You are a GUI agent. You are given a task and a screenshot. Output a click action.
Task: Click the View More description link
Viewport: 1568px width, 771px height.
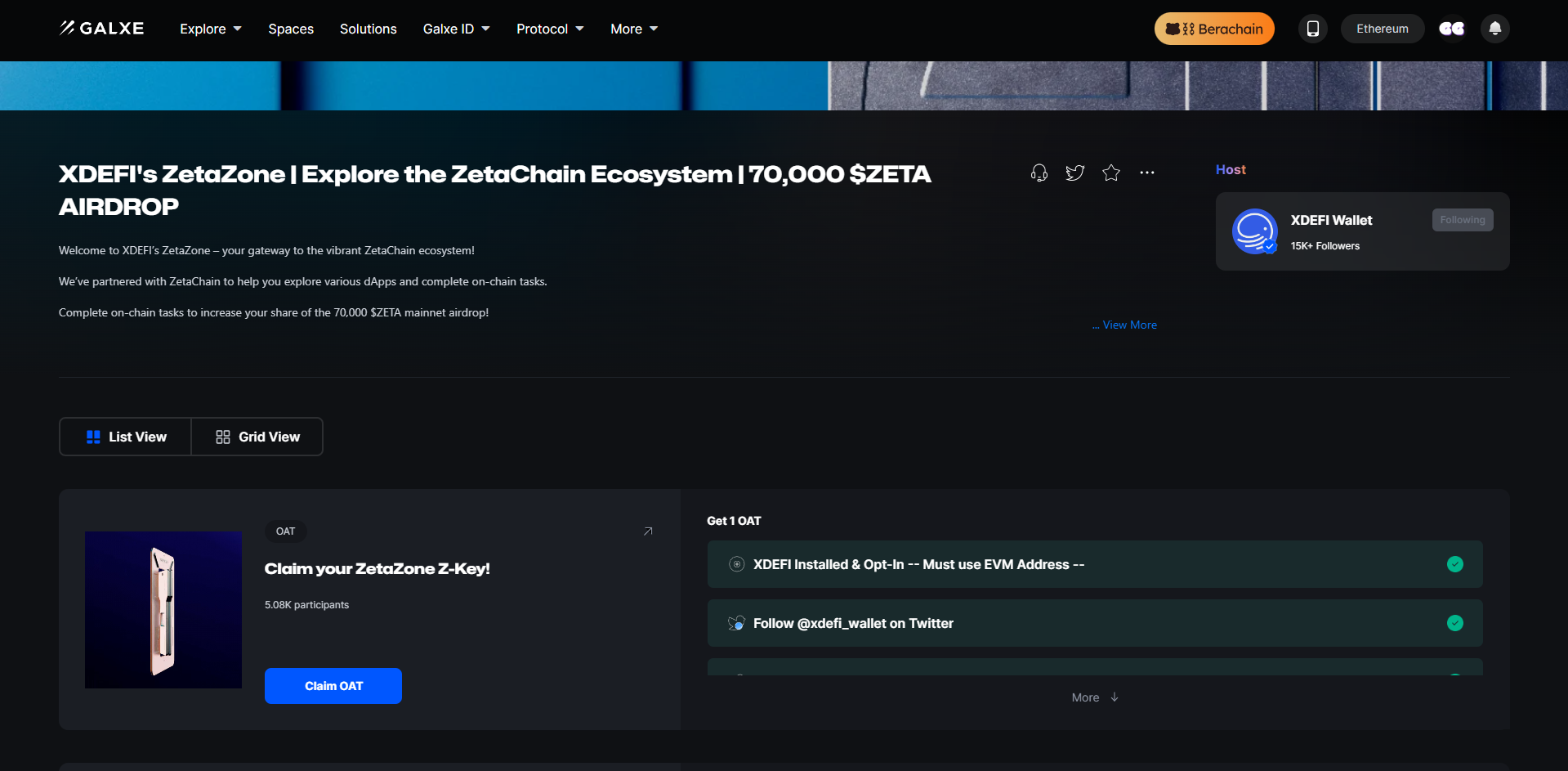pos(1128,325)
